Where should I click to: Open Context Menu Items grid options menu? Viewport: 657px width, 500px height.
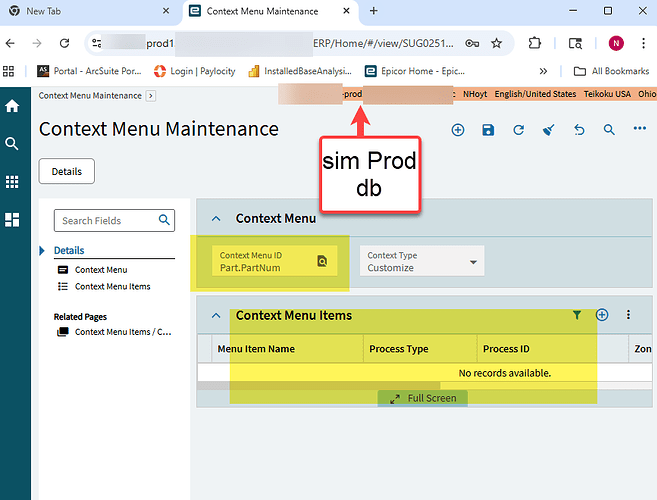coord(628,315)
